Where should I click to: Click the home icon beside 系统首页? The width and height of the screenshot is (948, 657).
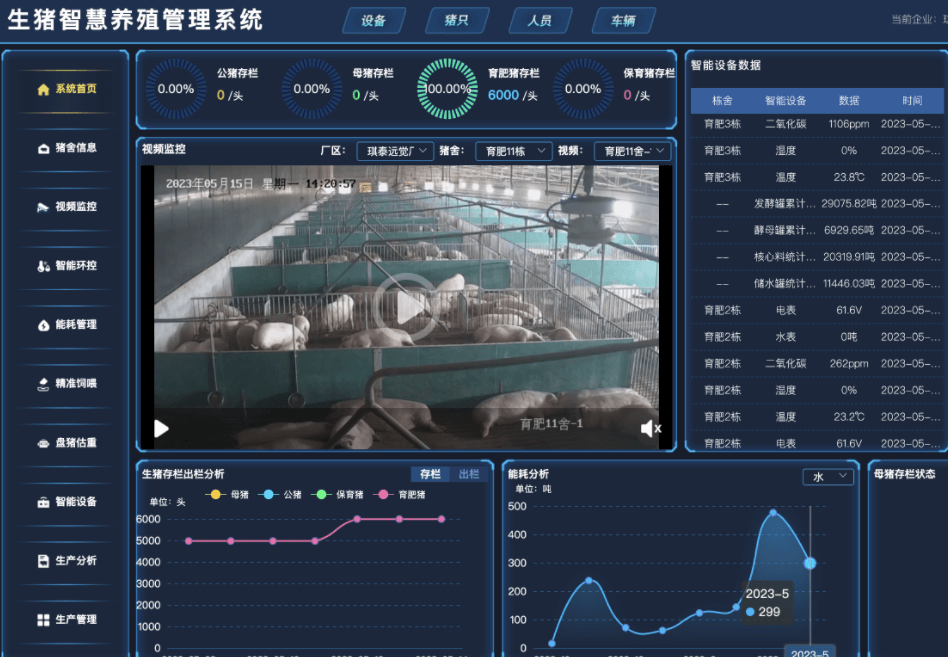click(x=43, y=89)
